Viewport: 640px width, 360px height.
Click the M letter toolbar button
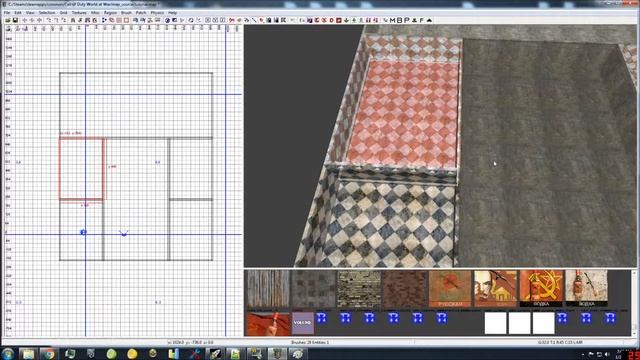pos(393,20)
